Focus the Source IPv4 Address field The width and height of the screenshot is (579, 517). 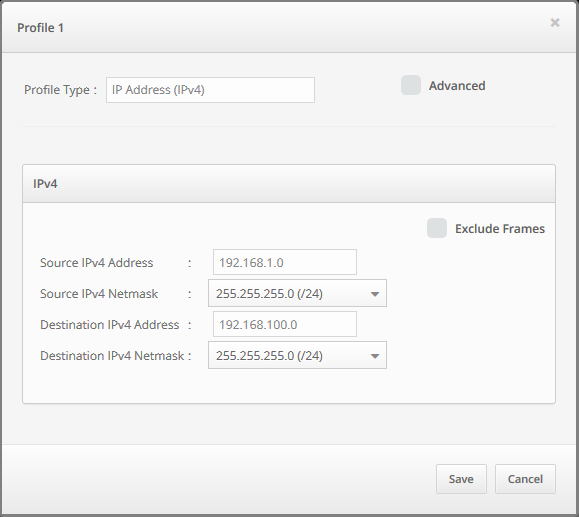tap(285, 262)
